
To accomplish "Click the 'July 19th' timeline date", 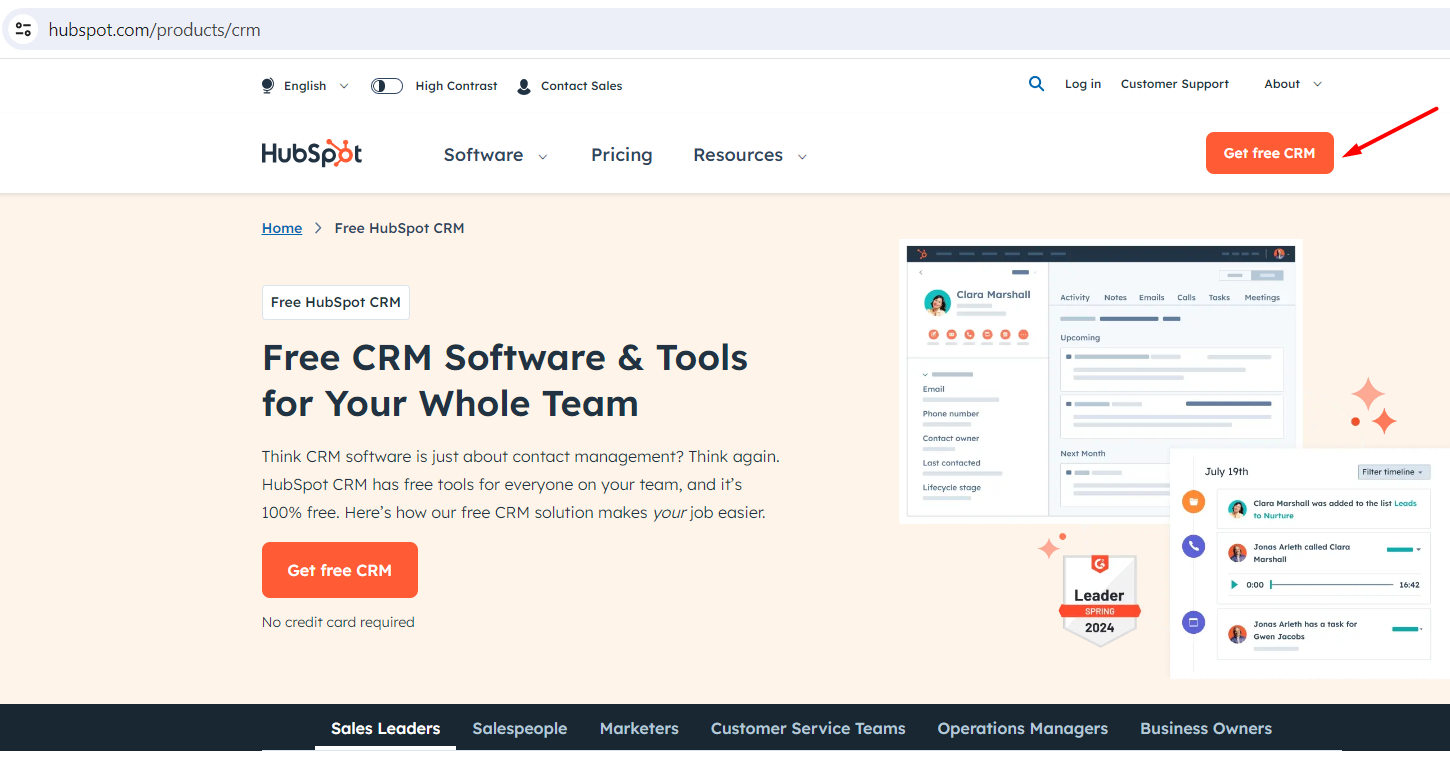I will [1226, 471].
